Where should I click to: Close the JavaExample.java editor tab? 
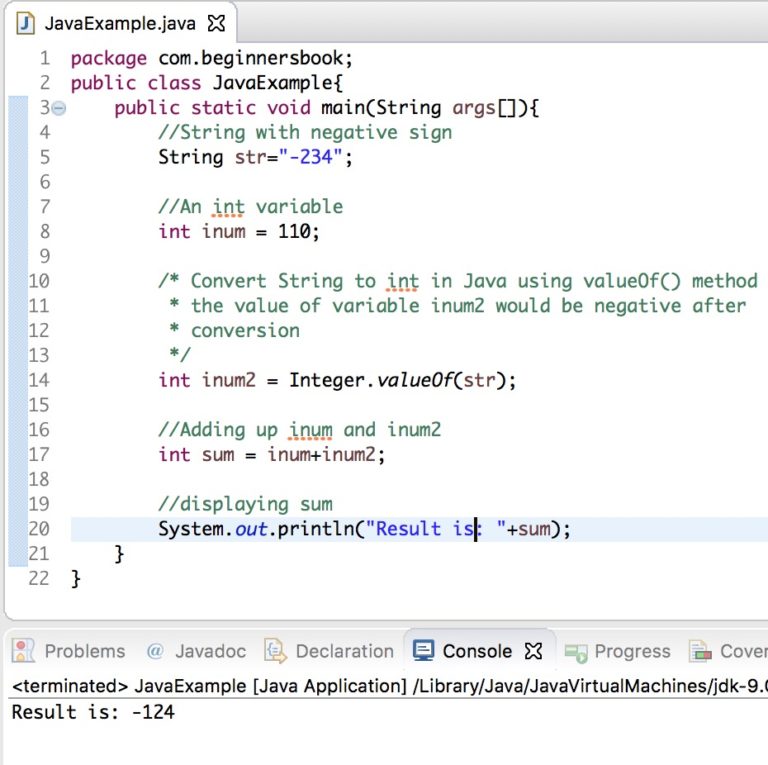coord(216,22)
